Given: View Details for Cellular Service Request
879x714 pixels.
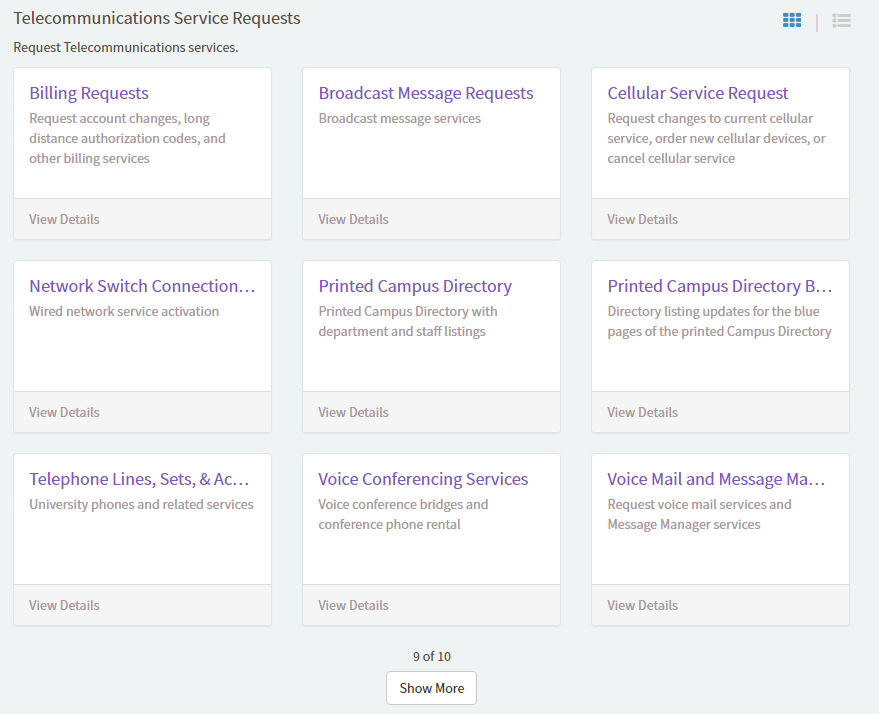Looking at the screenshot, I should pos(642,219).
